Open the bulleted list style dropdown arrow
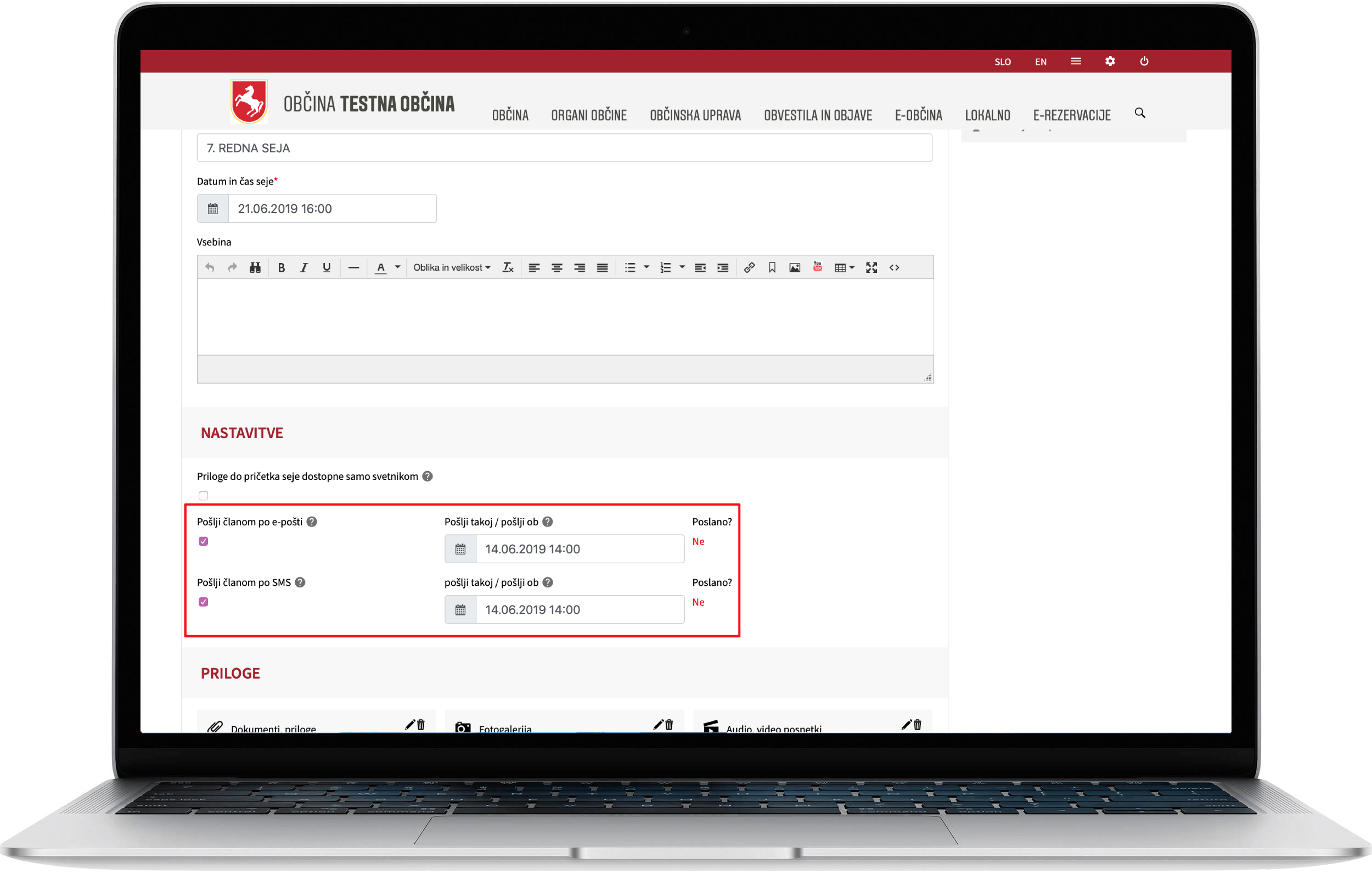The image size is (1372, 874). [646, 267]
